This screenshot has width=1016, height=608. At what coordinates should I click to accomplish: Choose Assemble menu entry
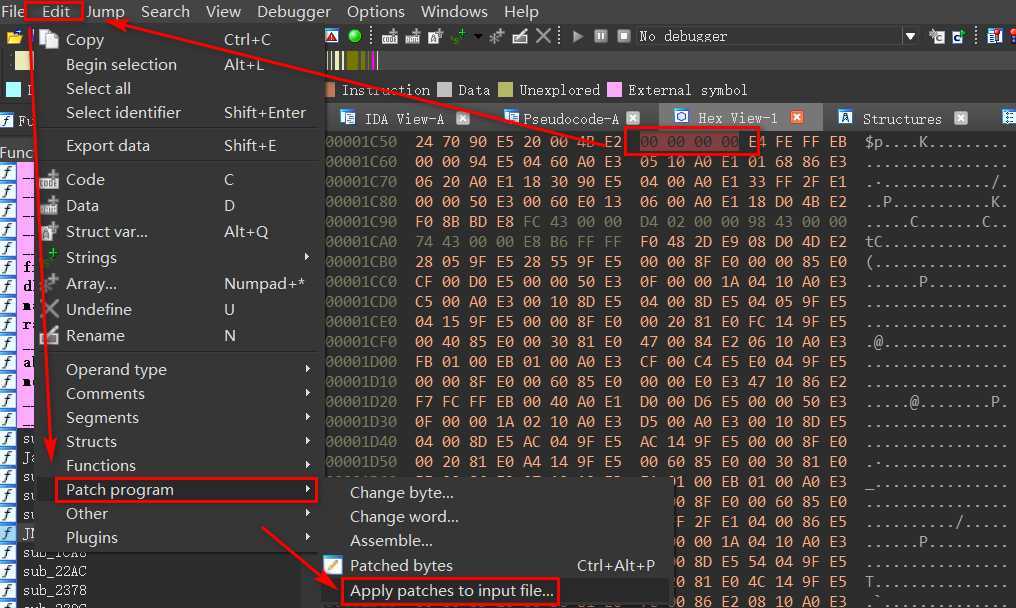(x=391, y=541)
